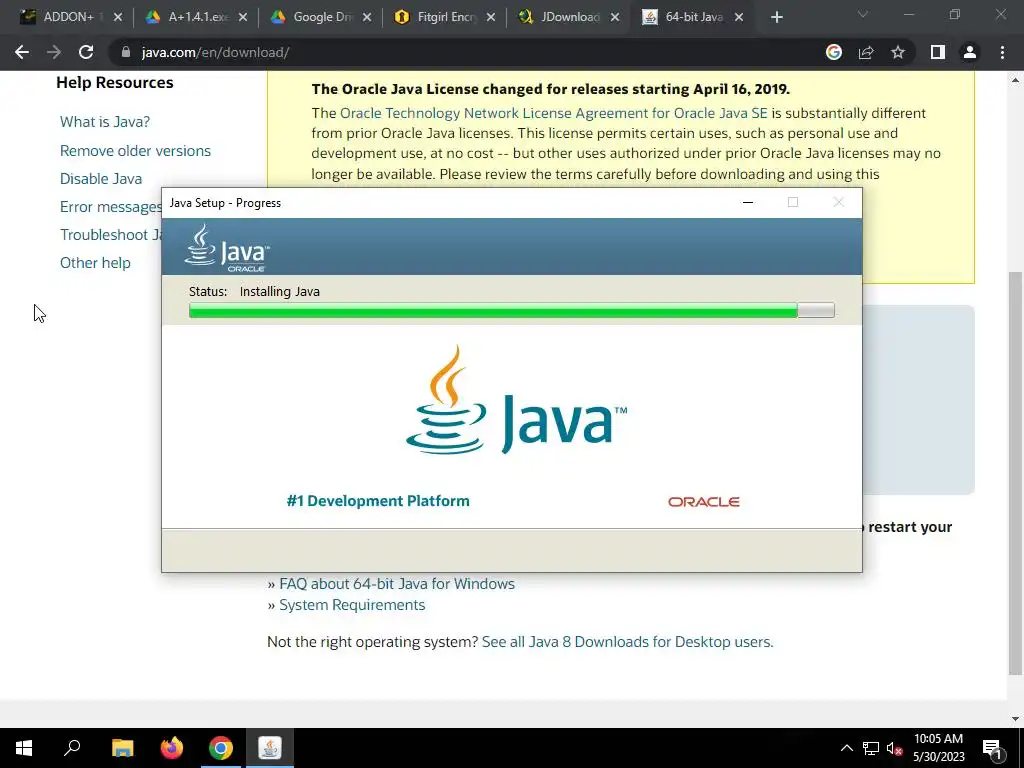This screenshot has width=1024, height=768.
Task: Close the A+1.4.1.exe tab
Action: (243, 18)
